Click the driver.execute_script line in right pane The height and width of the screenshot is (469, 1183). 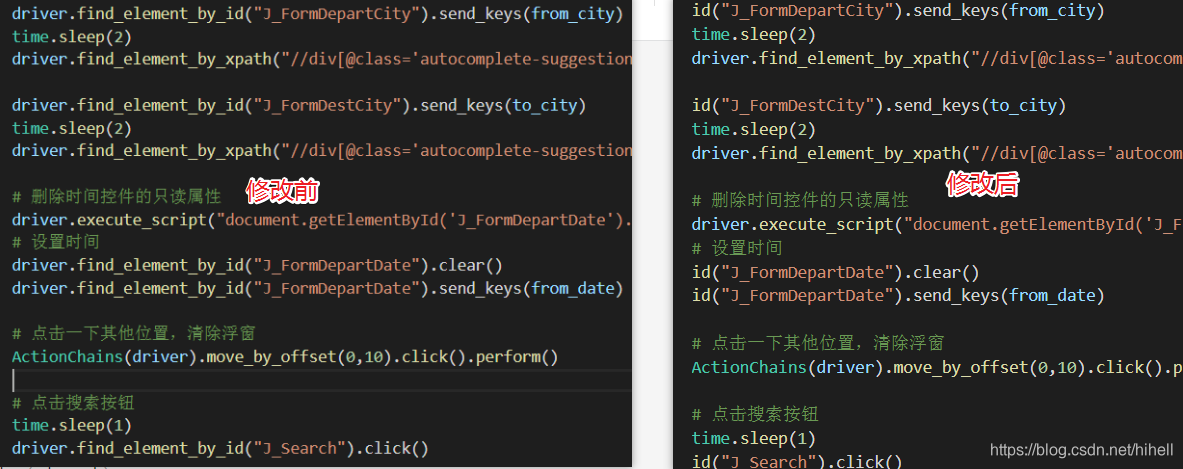[937, 224]
